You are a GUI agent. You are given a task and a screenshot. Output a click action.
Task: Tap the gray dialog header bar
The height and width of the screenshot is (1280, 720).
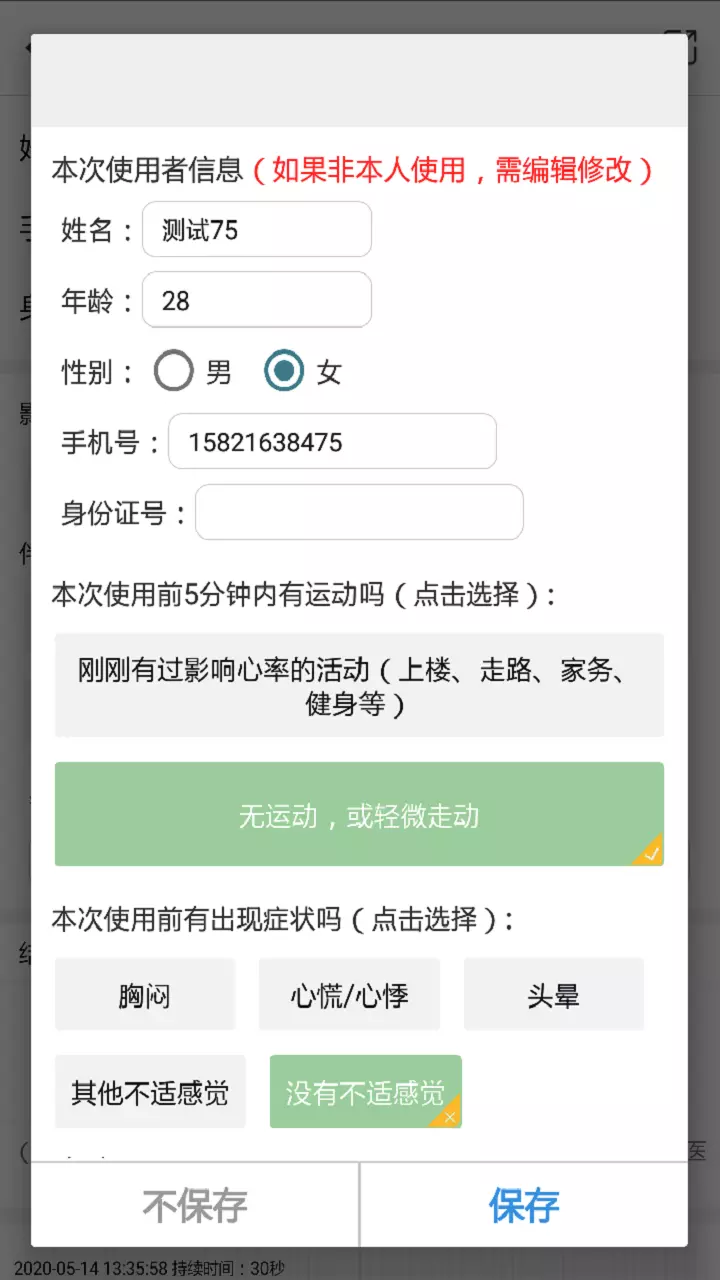click(359, 80)
